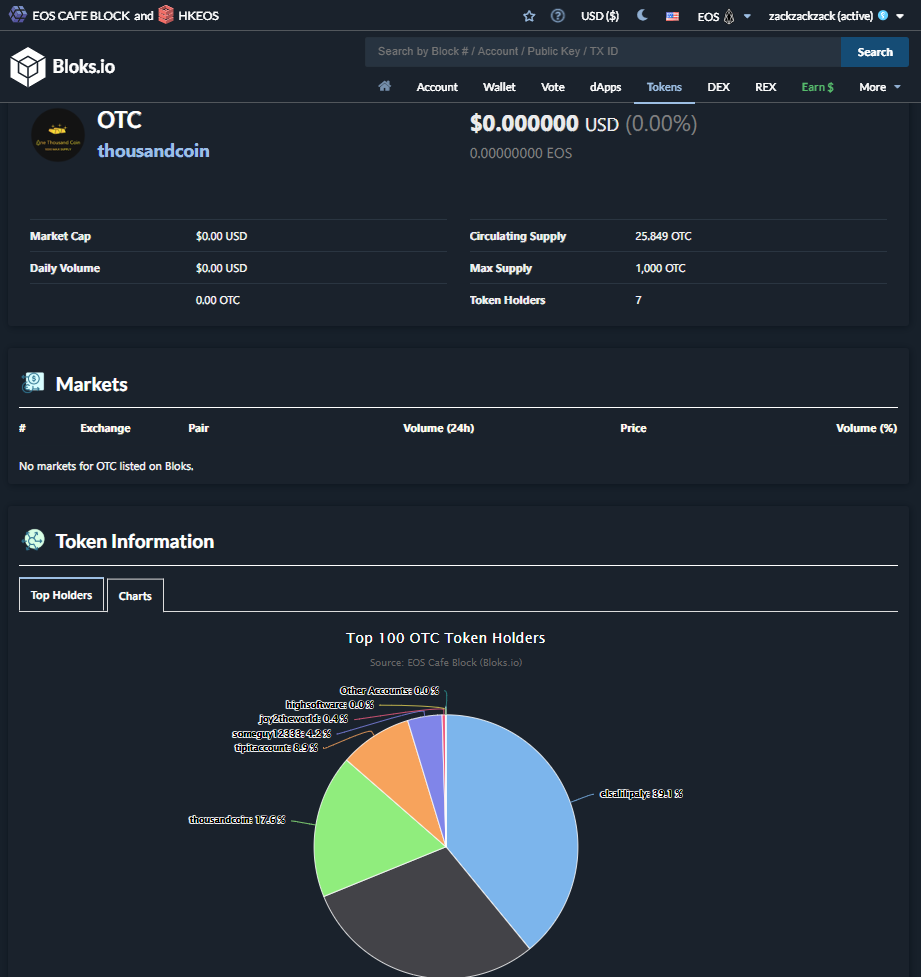Image resolution: width=921 pixels, height=977 pixels.
Task: Open the thousandcoin contract link
Action: [x=153, y=151]
